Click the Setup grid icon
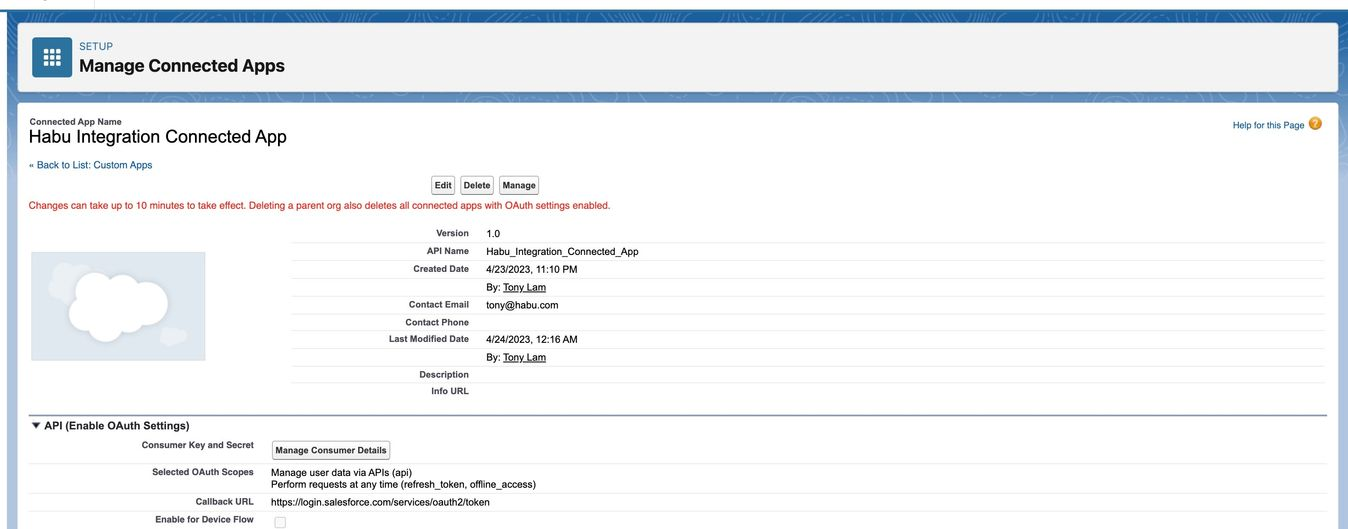This screenshot has height=529, width=1348. click(52, 57)
